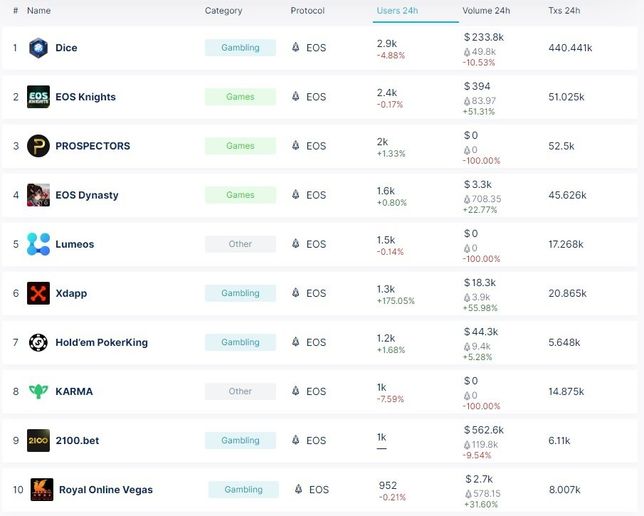This screenshot has width=644, height=516.
Task: Open the Dice dapp name link
Action: coord(66,48)
